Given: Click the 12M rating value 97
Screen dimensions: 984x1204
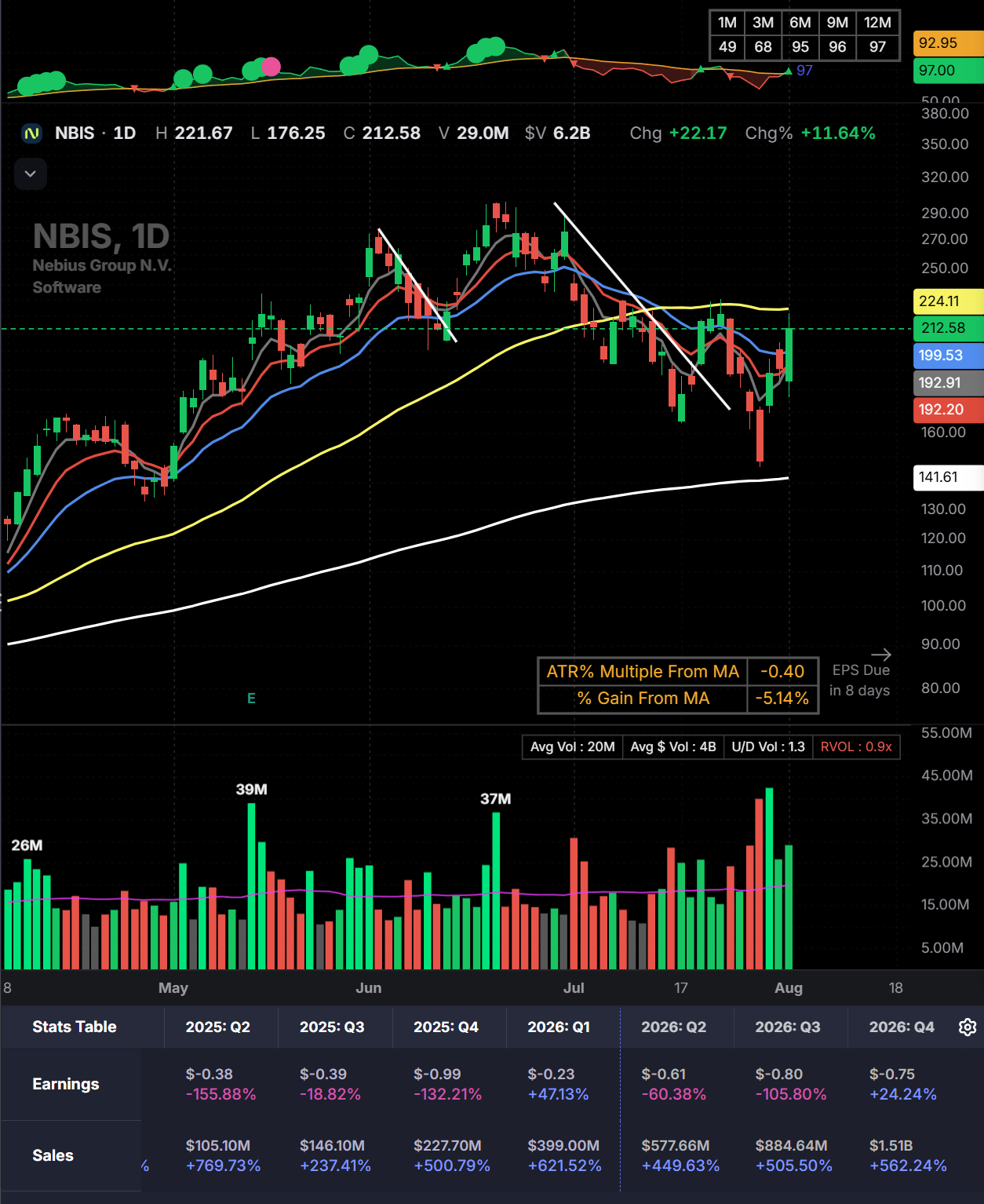Looking at the screenshot, I should [x=877, y=47].
